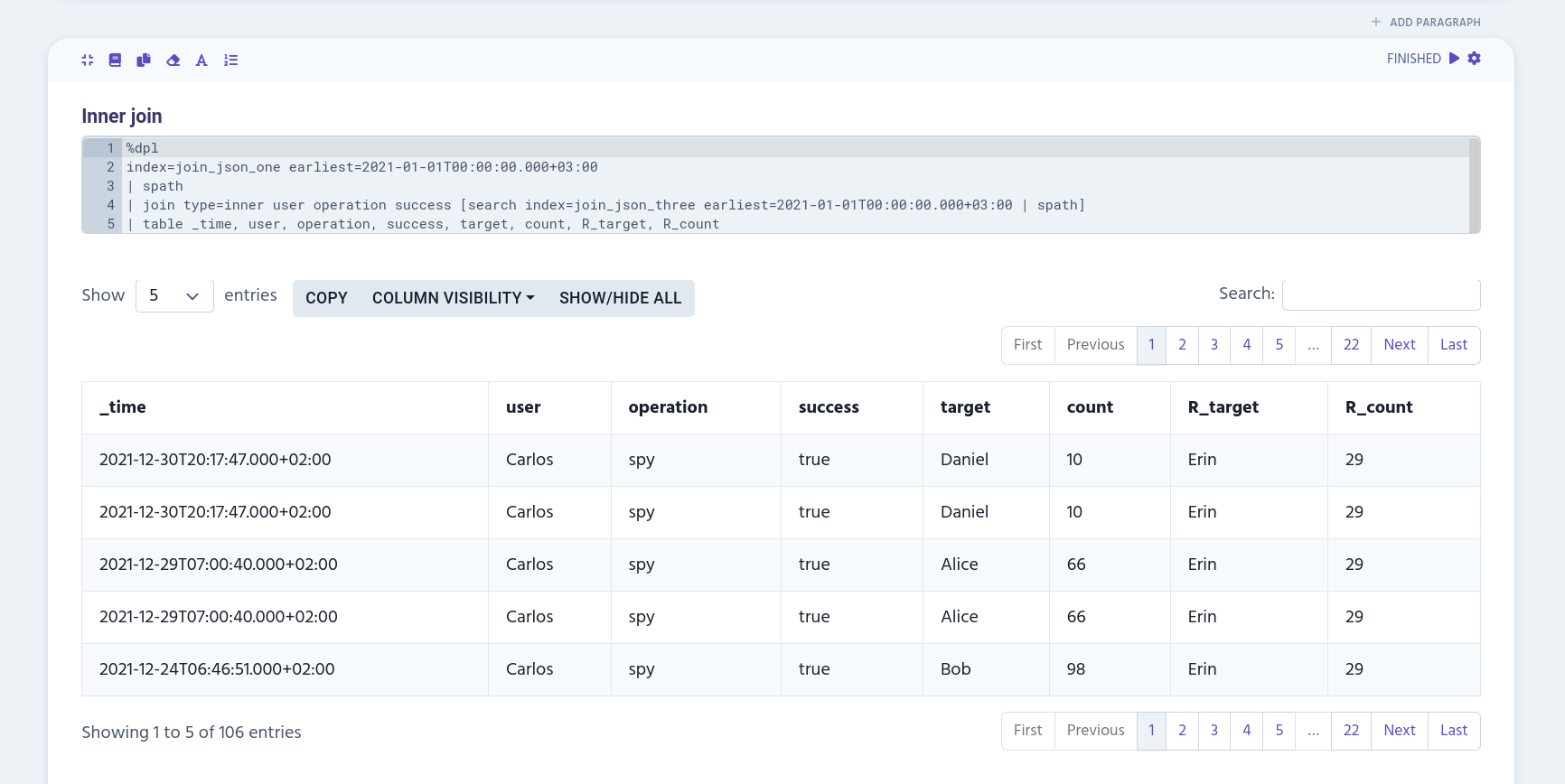Go to page 4 below the table

tap(1247, 731)
